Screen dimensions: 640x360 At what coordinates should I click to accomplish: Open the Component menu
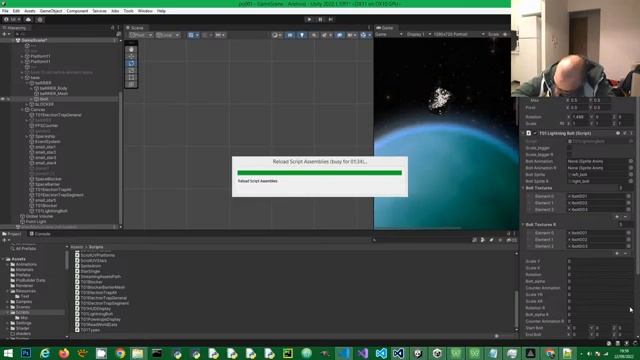point(77,11)
